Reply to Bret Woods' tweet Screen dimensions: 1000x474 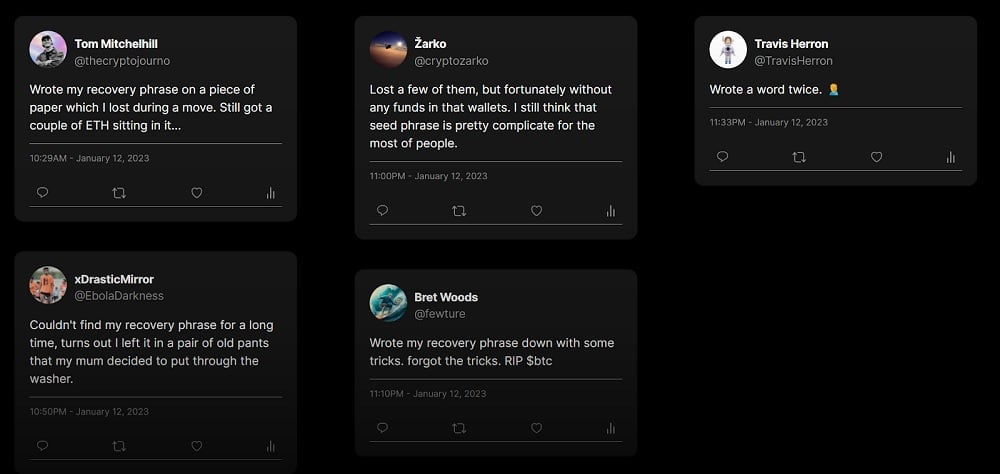pyautogui.click(x=382, y=428)
